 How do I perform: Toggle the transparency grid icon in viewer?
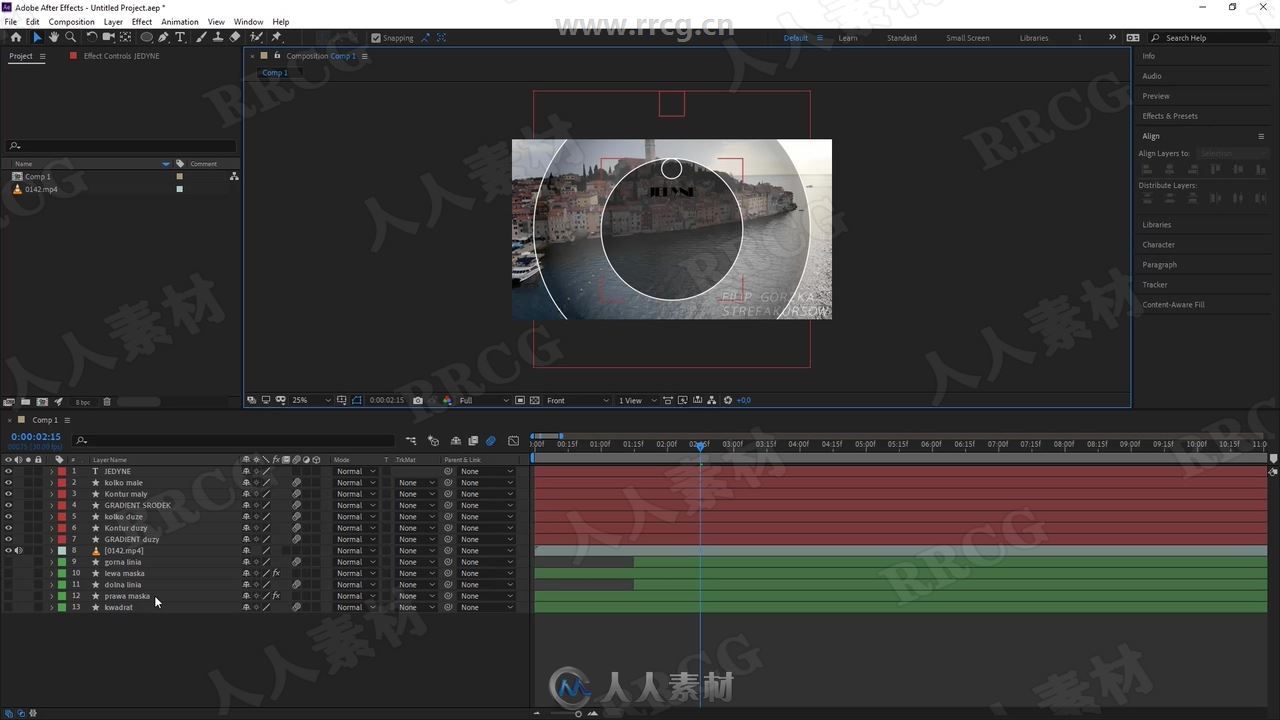535,400
